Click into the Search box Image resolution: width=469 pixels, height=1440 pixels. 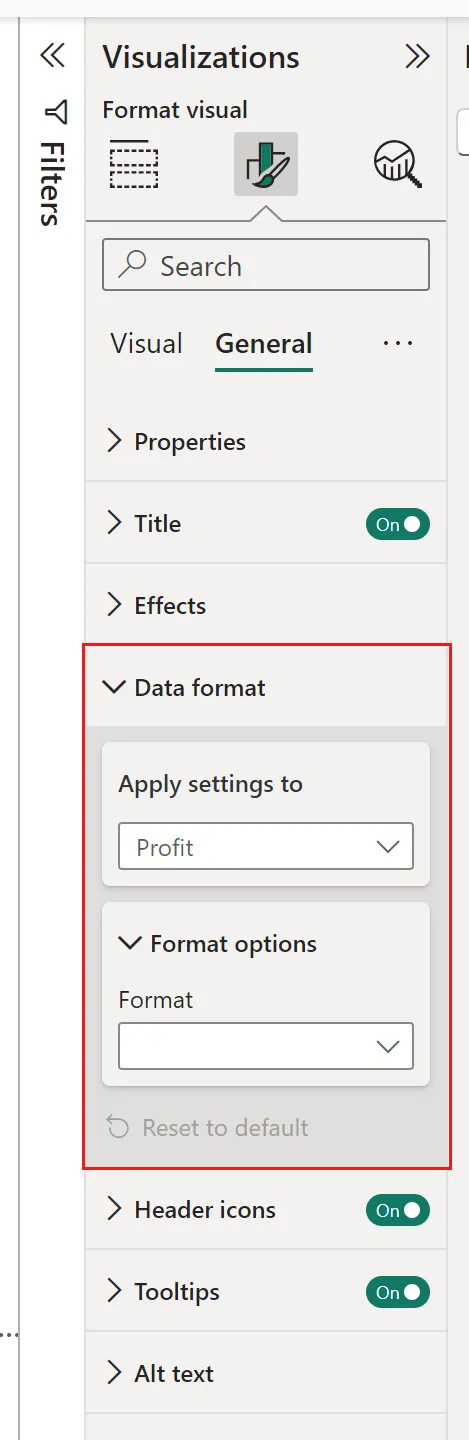[x=266, y=266]
